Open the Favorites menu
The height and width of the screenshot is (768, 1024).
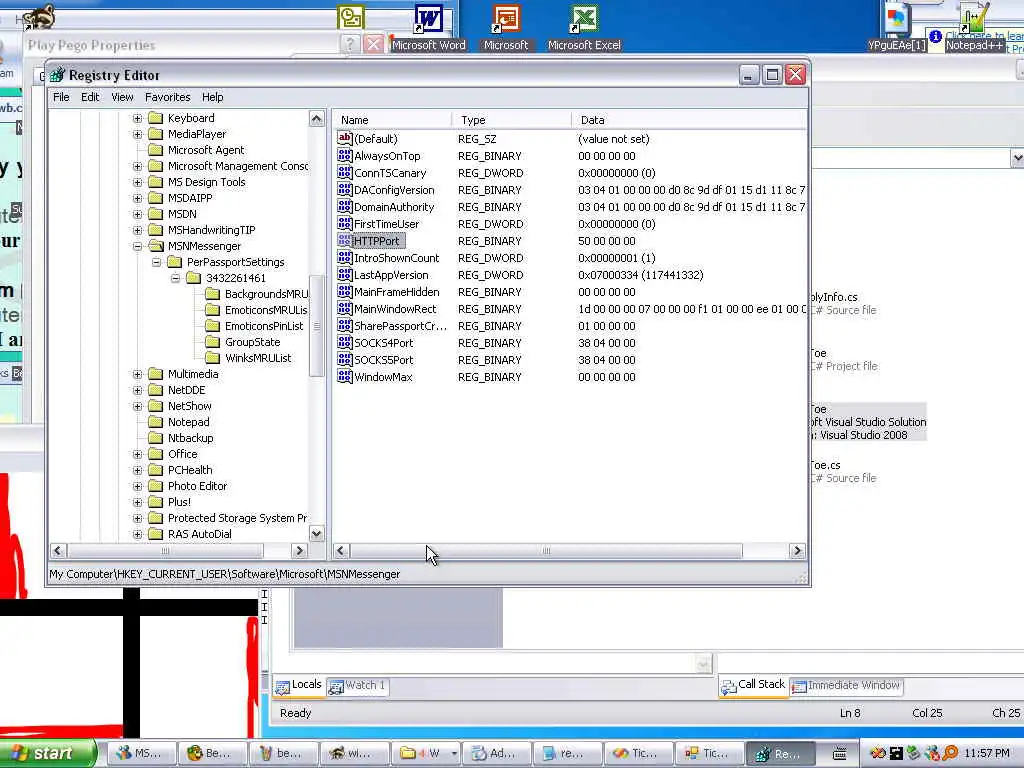(x=168, y=97)
